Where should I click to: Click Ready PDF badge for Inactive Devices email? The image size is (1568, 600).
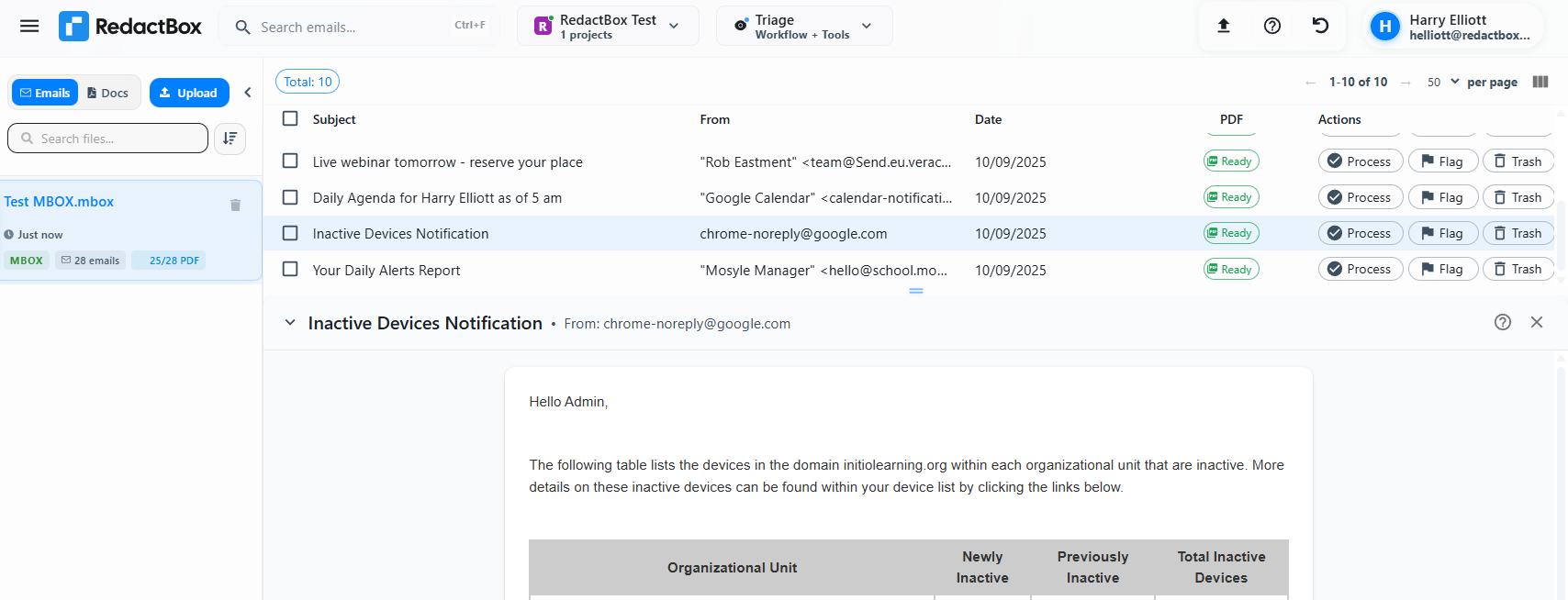1231,233
